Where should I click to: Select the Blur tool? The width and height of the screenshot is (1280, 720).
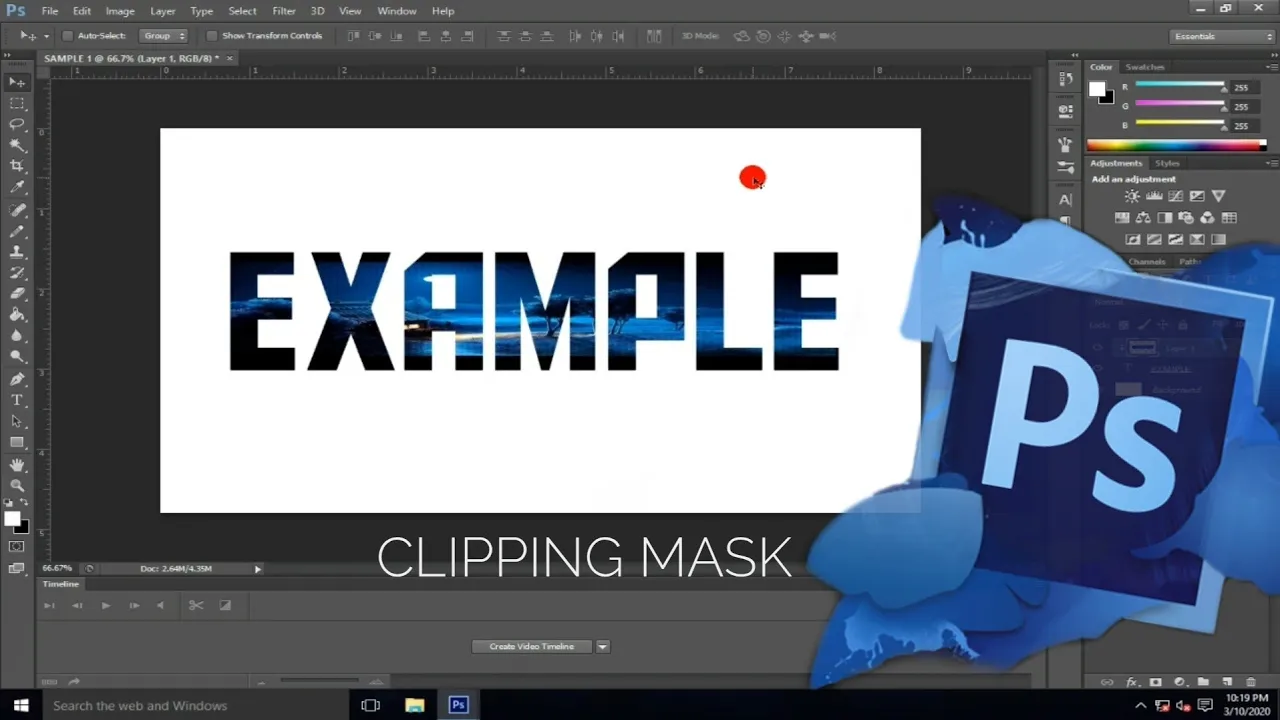point(17,336)
